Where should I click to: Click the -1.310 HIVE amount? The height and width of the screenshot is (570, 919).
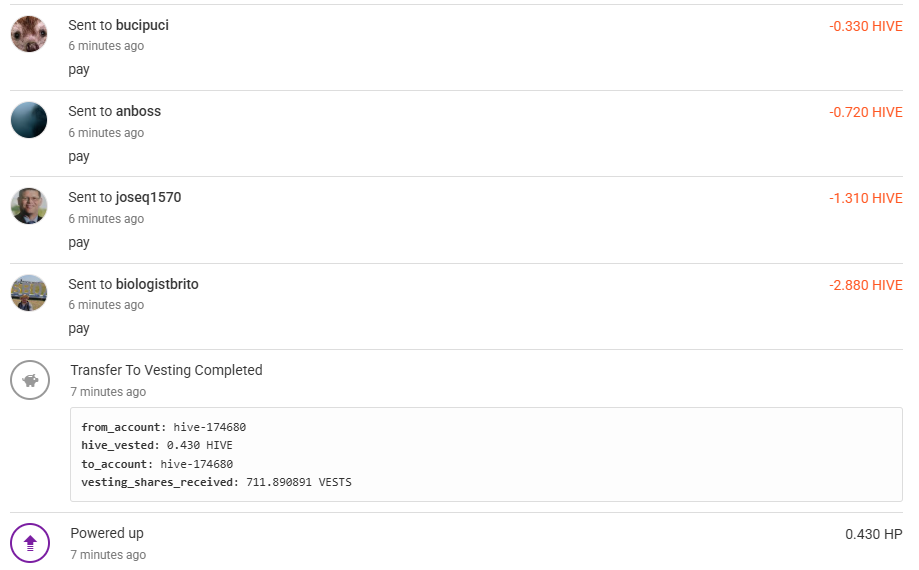865,198
